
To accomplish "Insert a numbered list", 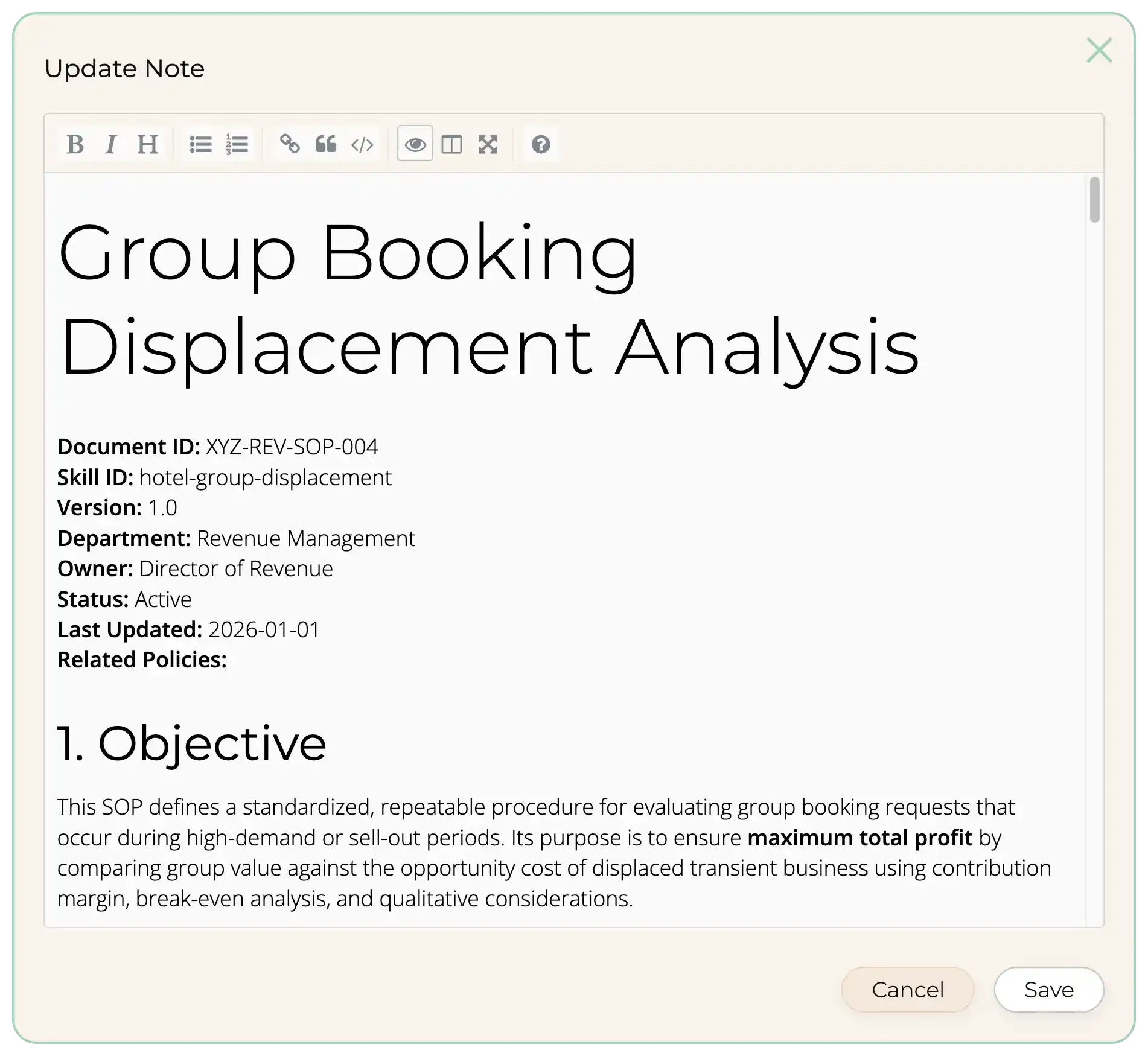I will coord(237,144).
